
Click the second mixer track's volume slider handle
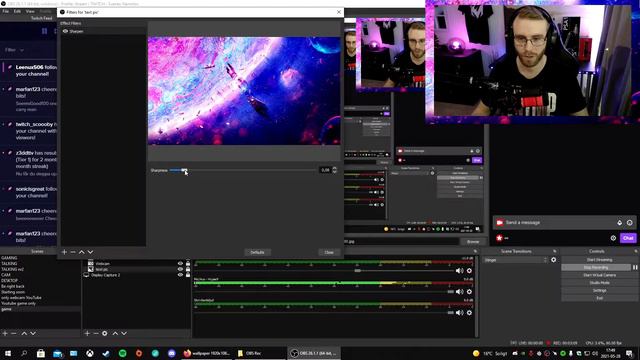coord(451,291)
